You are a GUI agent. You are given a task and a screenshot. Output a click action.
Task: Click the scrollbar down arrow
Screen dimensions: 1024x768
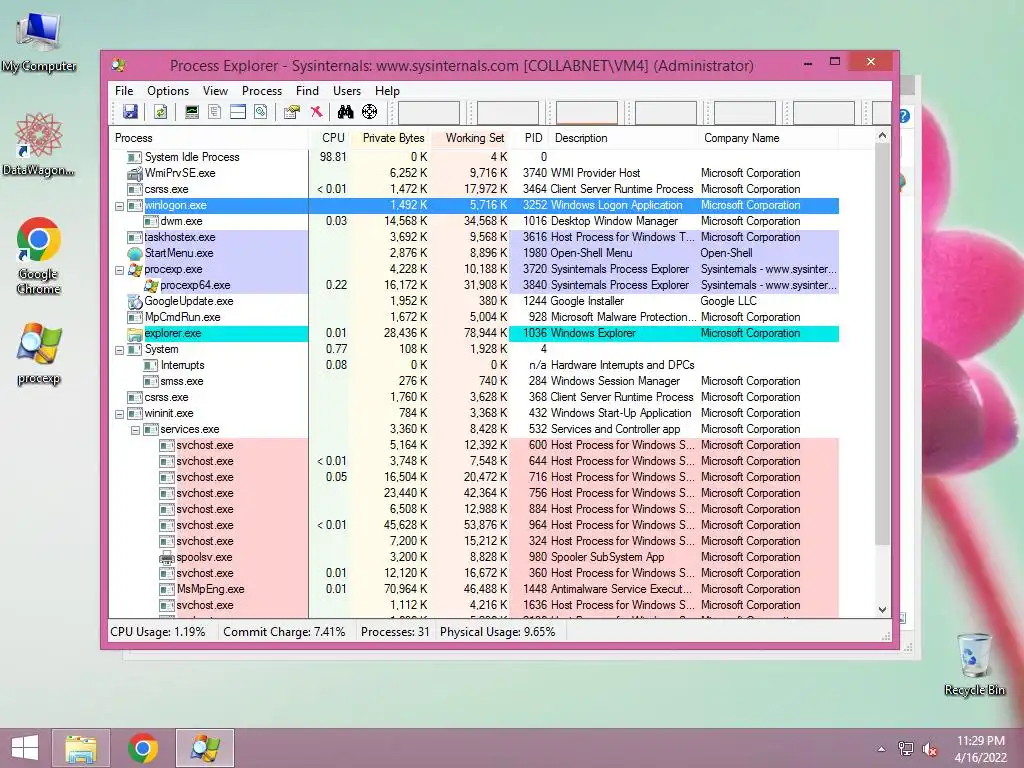(882, 609)
